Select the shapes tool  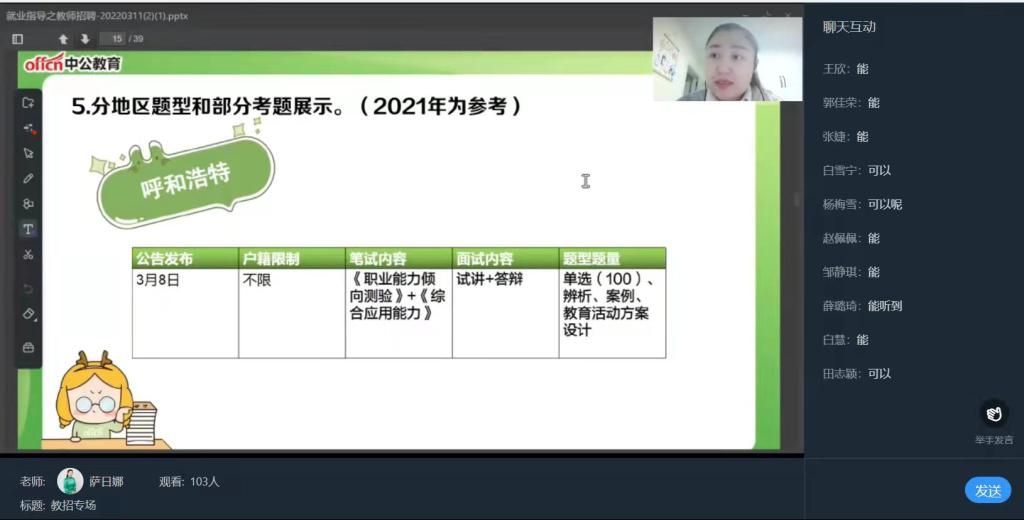pyautogui.click(x=28, y=204)
